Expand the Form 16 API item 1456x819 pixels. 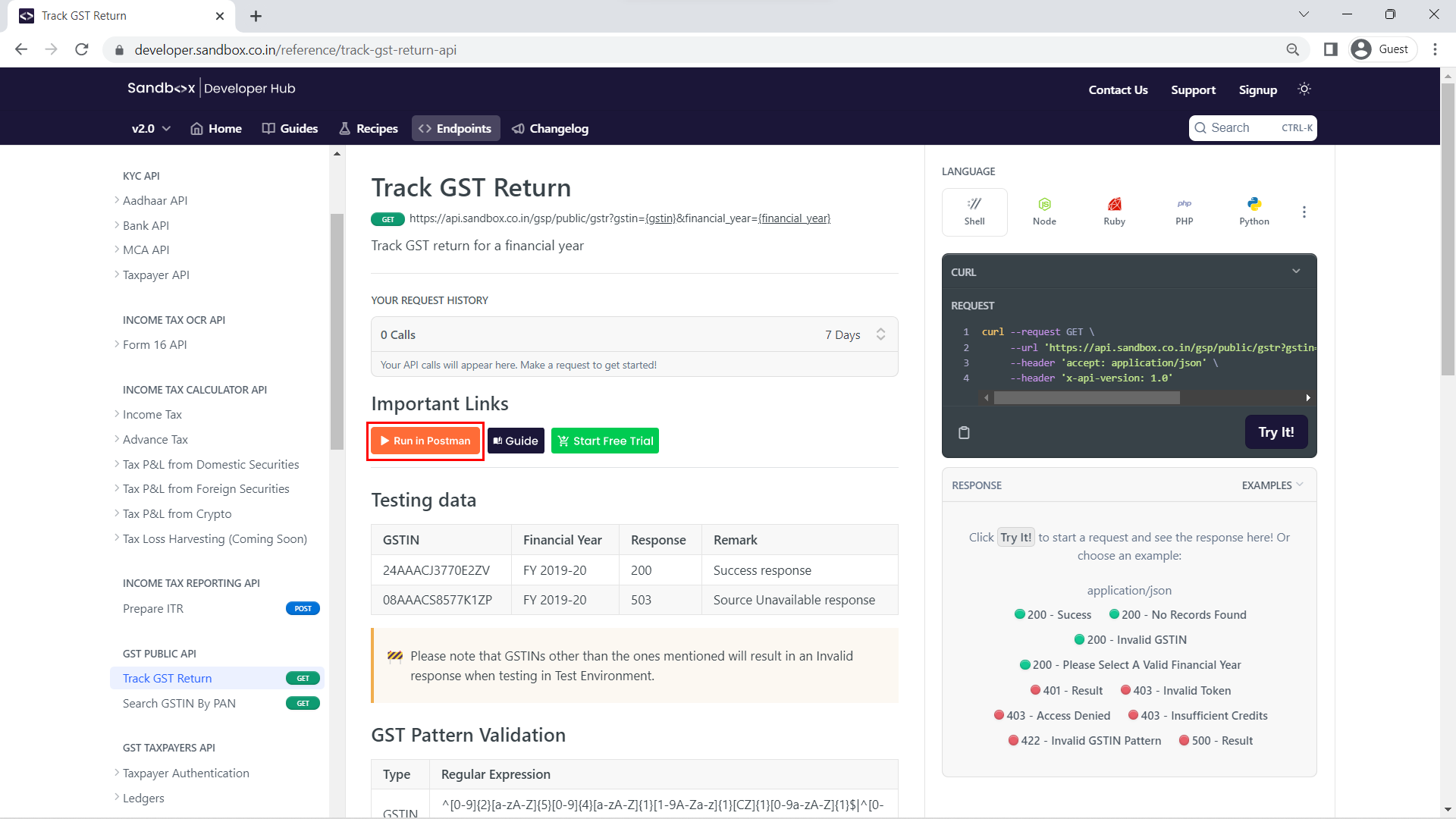(x=154, y=344)
